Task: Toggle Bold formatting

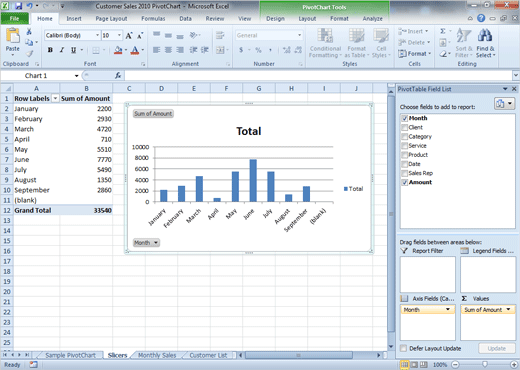Action: [50, 50]
